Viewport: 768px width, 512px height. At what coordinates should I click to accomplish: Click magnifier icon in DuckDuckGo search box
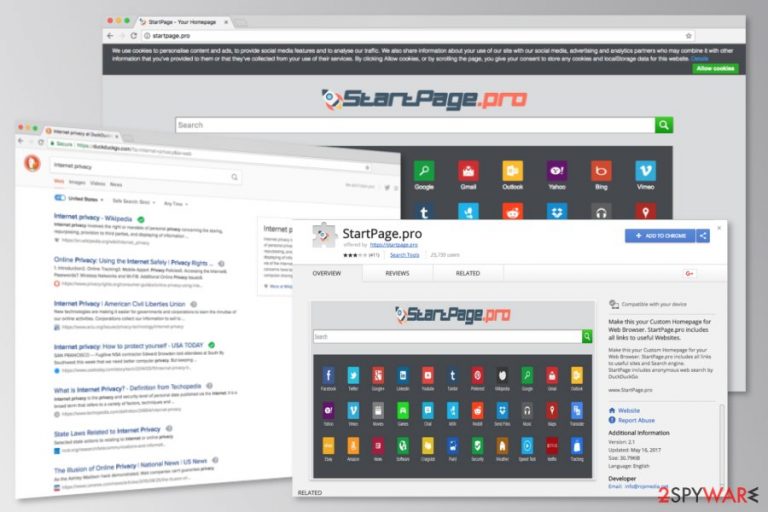(x=234, y=177)
